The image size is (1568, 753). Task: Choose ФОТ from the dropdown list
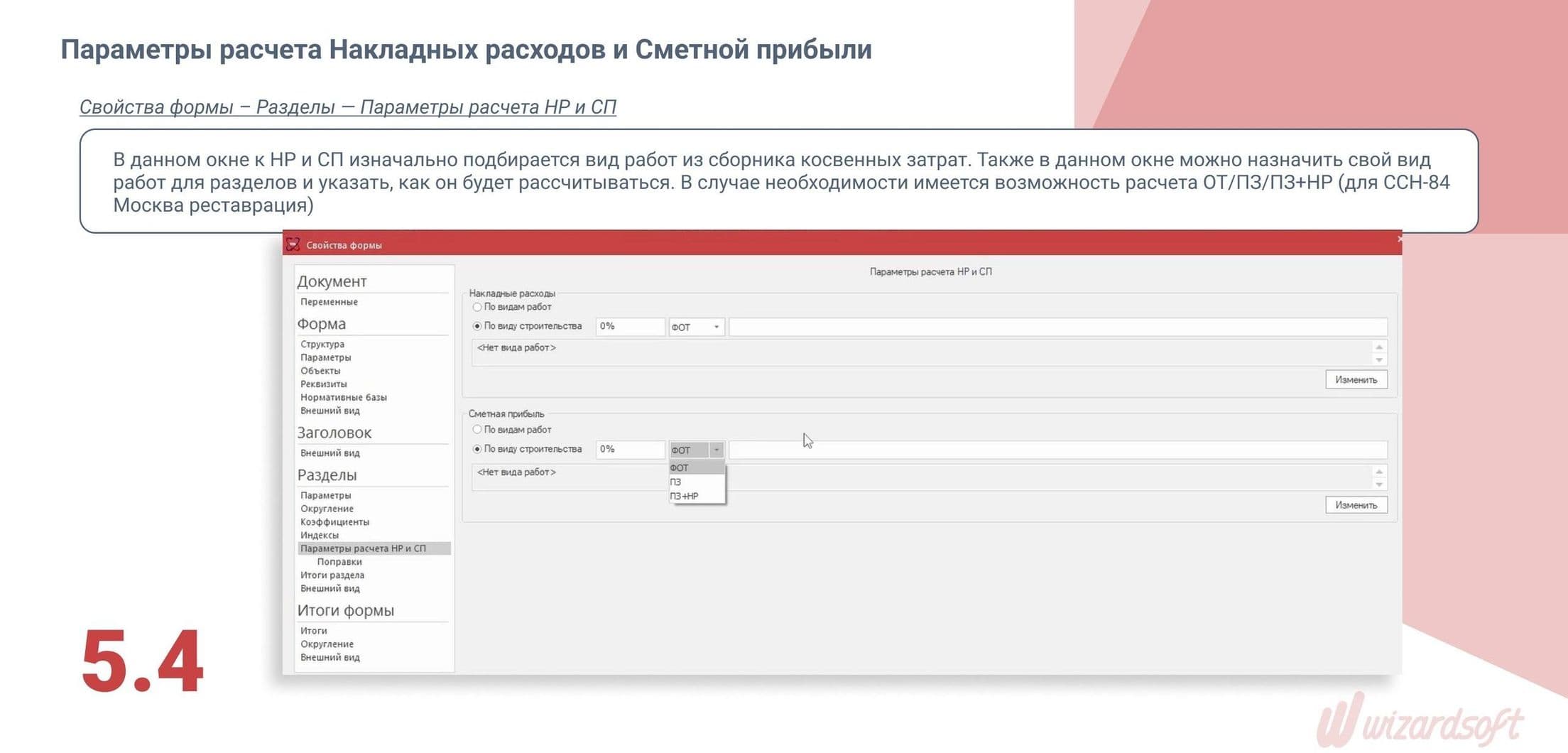[x=697, y=467]
